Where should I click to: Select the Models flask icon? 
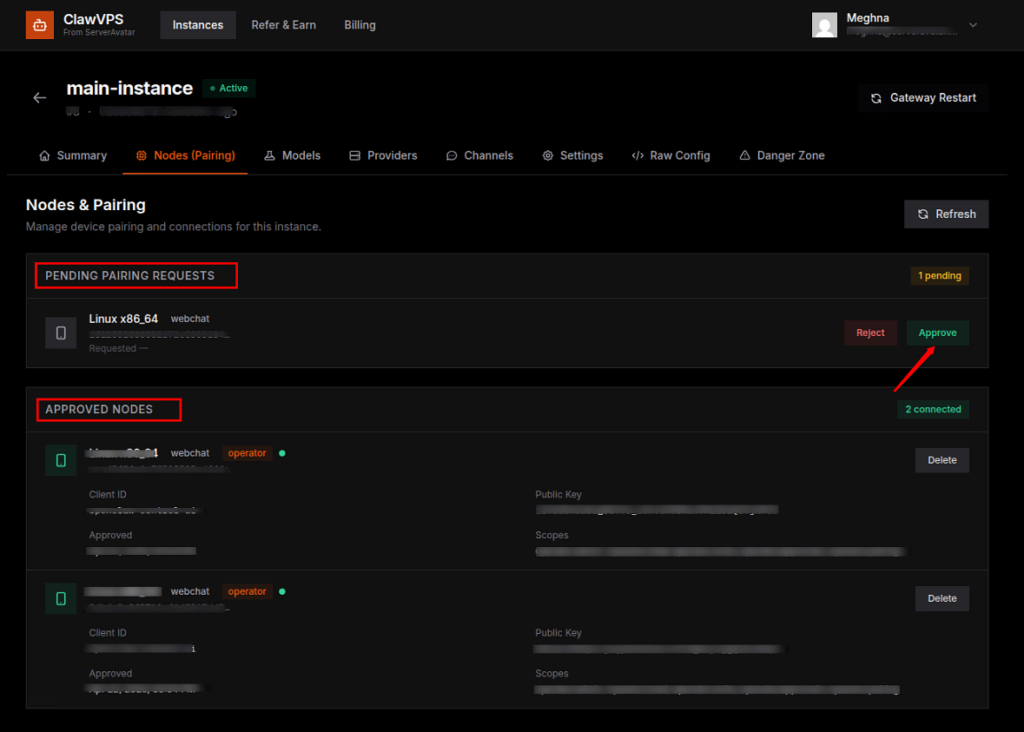[x=268, y=155]
